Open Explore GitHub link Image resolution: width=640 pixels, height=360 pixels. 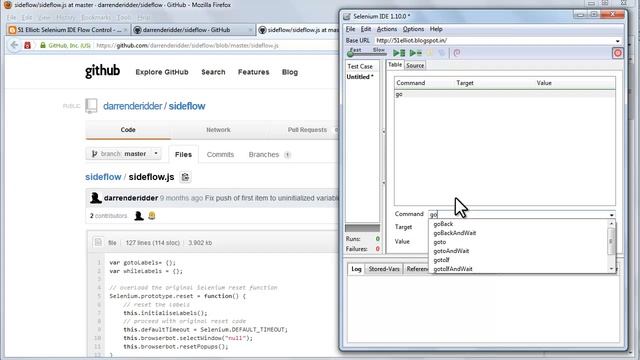pos(162,72)
